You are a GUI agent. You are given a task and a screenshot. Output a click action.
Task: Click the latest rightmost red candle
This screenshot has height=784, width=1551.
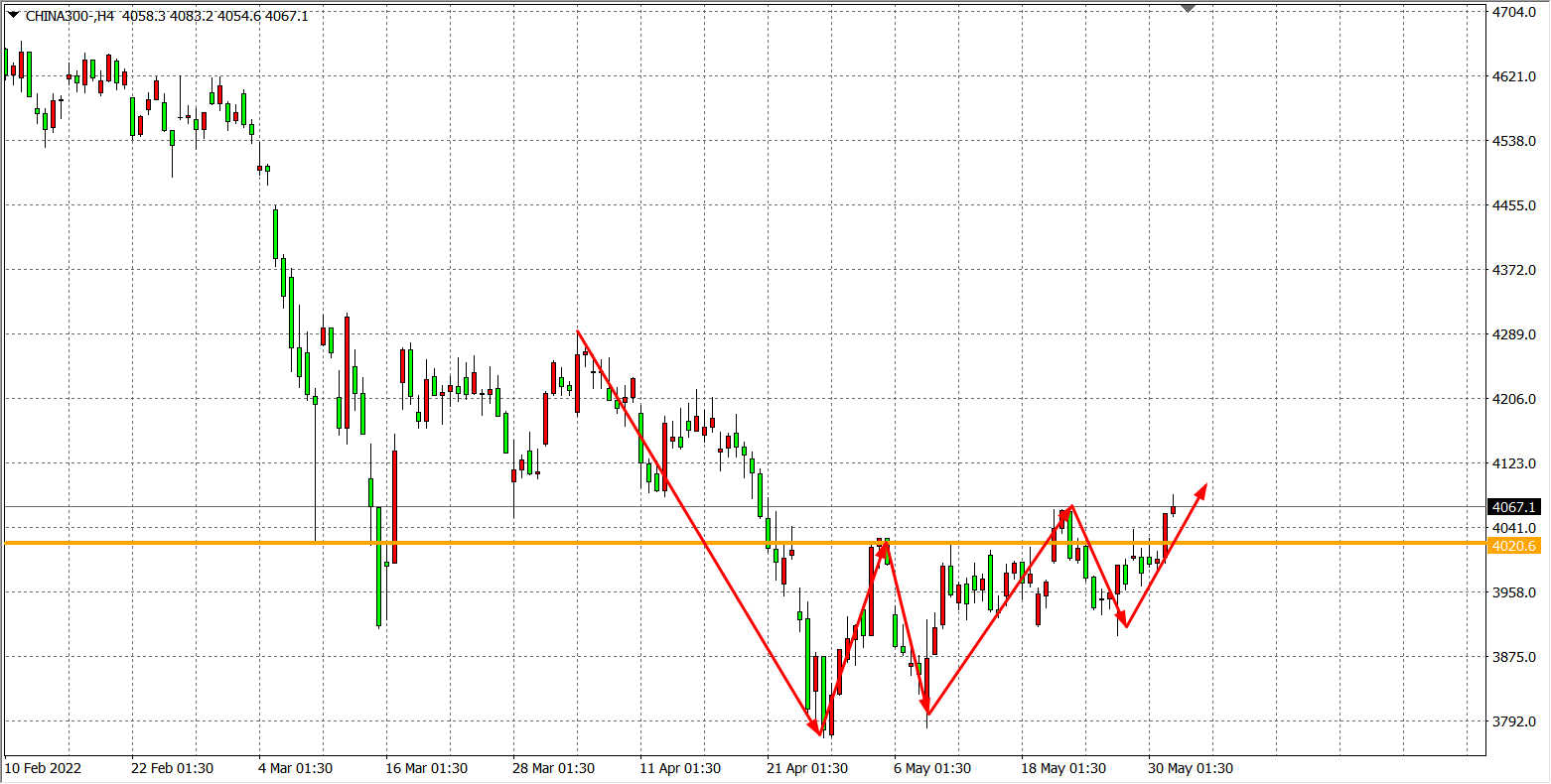point(1173,510)
